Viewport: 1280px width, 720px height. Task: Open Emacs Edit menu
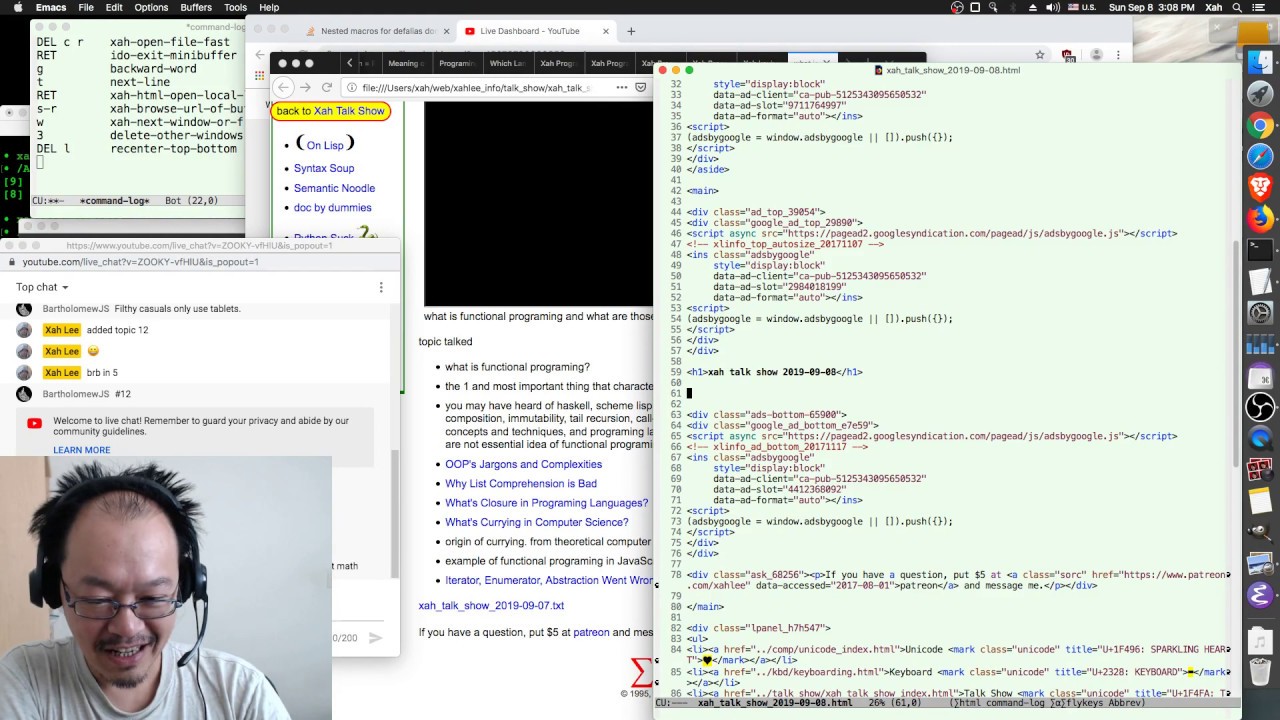pos(114,8)
